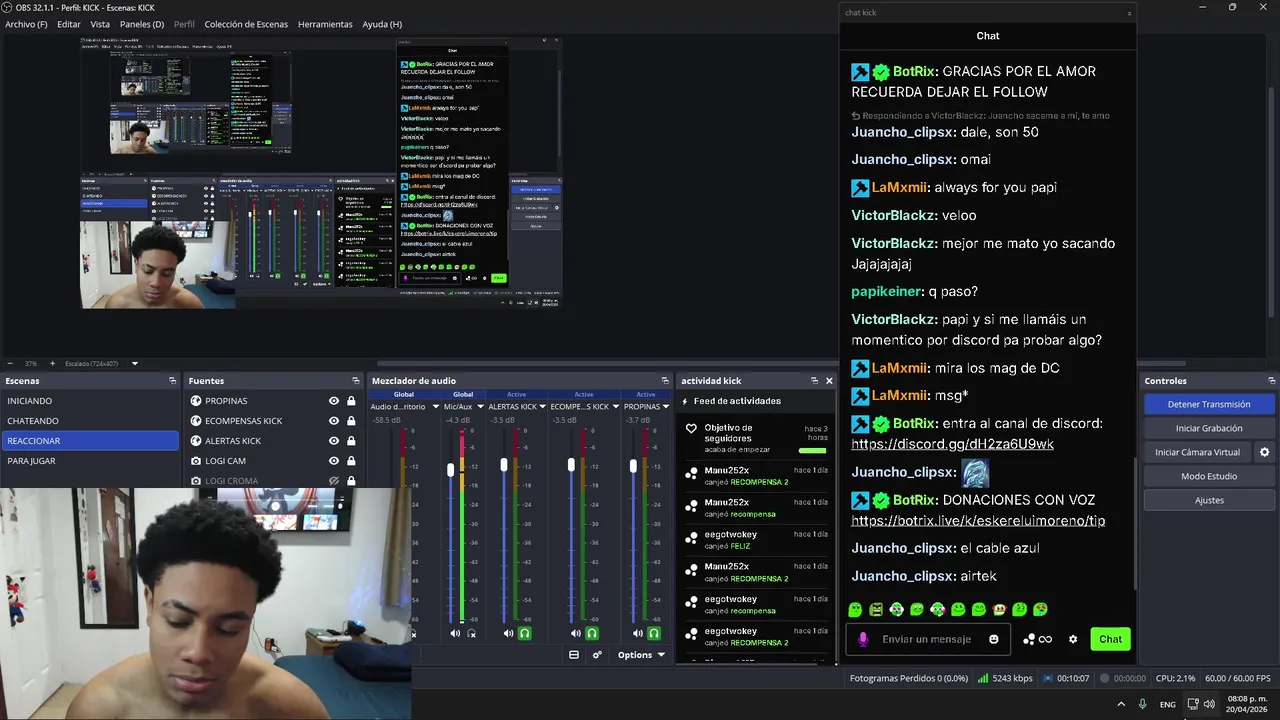Open the Paneles menu
Screen dimensions: 1280x720
coord(142,24)
